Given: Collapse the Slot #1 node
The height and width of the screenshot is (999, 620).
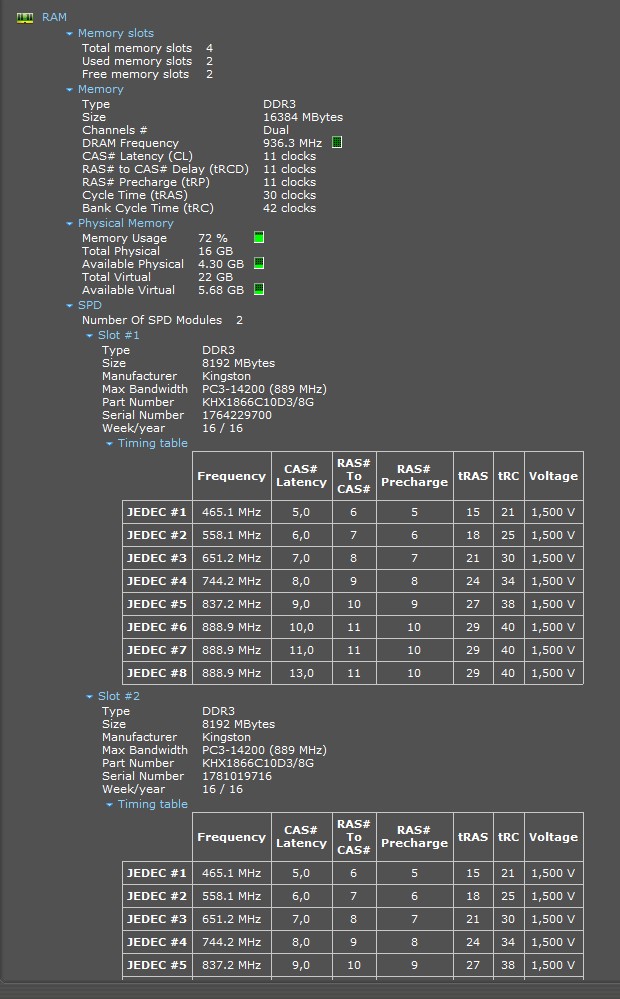Looking at the screenshot, I should click(89, 336).
